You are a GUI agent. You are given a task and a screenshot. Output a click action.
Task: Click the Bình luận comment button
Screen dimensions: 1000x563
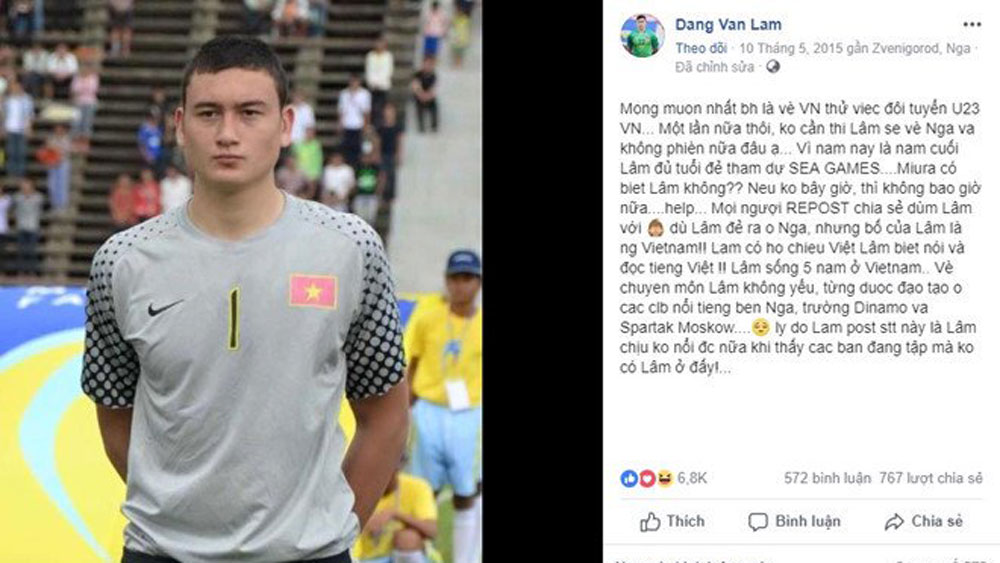(x=794, y=522)
